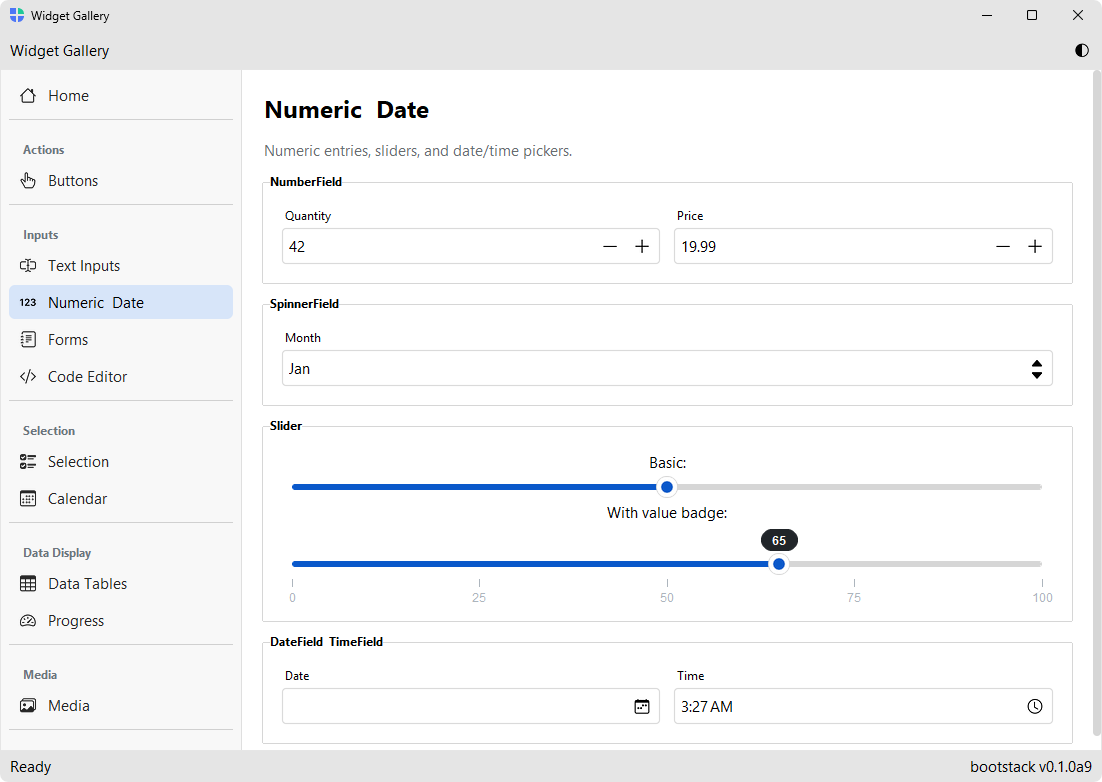The width and height of the screenshot is (1102, 782).
Task: Click the Month spinner down arrow
Action: point(1037,375)
